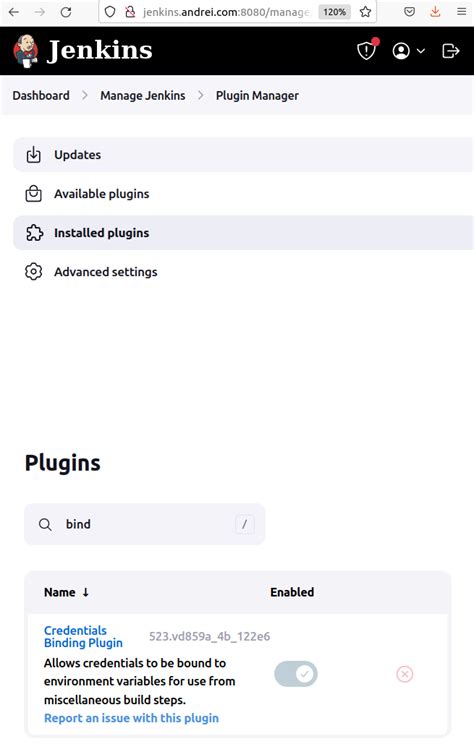Open the Firefox hamburger menu
The height and width of the screenshot is (744, 474).
pyautogui.click(x=461, y=12)
